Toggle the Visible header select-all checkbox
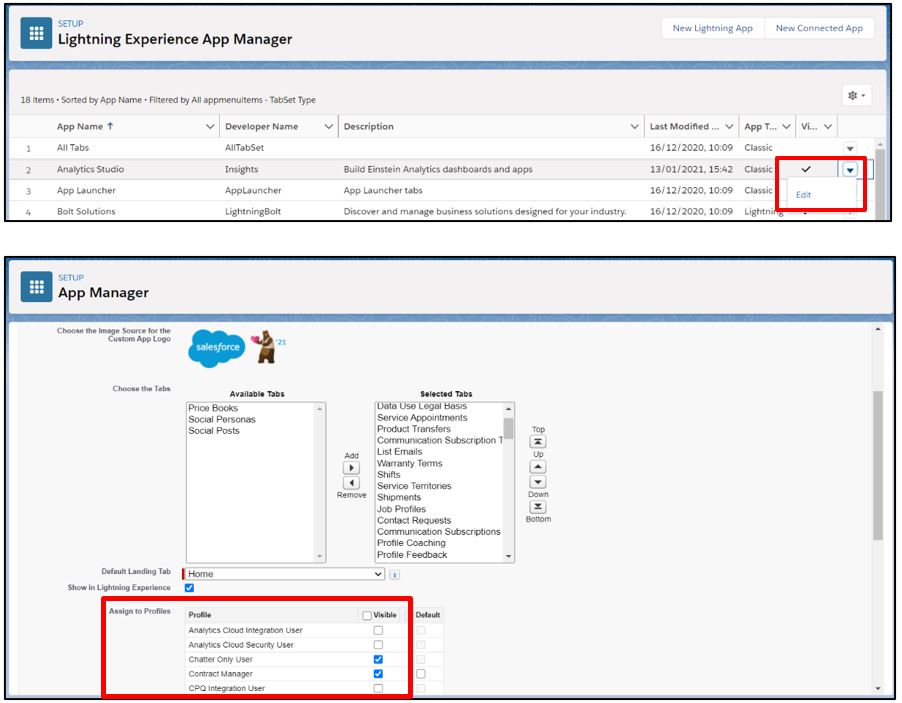Image resolution: width=902 pixels, height=703 pixels. click(x=367, y=616)
